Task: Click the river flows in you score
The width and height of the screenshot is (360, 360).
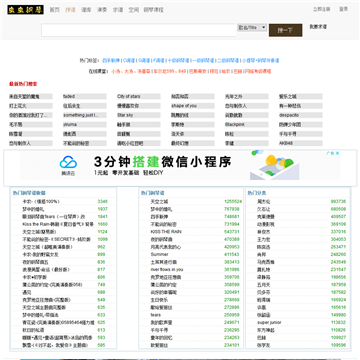Action: 167,269
